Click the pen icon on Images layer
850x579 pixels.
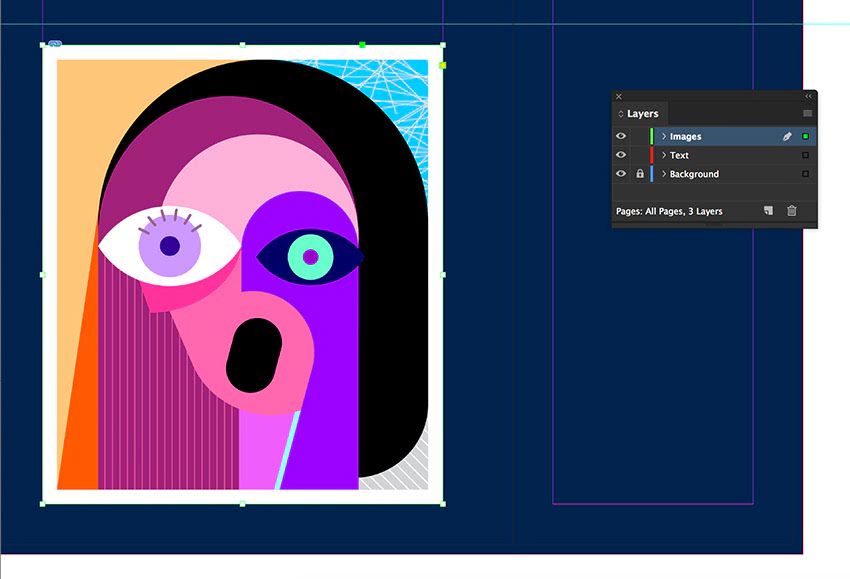787,137
